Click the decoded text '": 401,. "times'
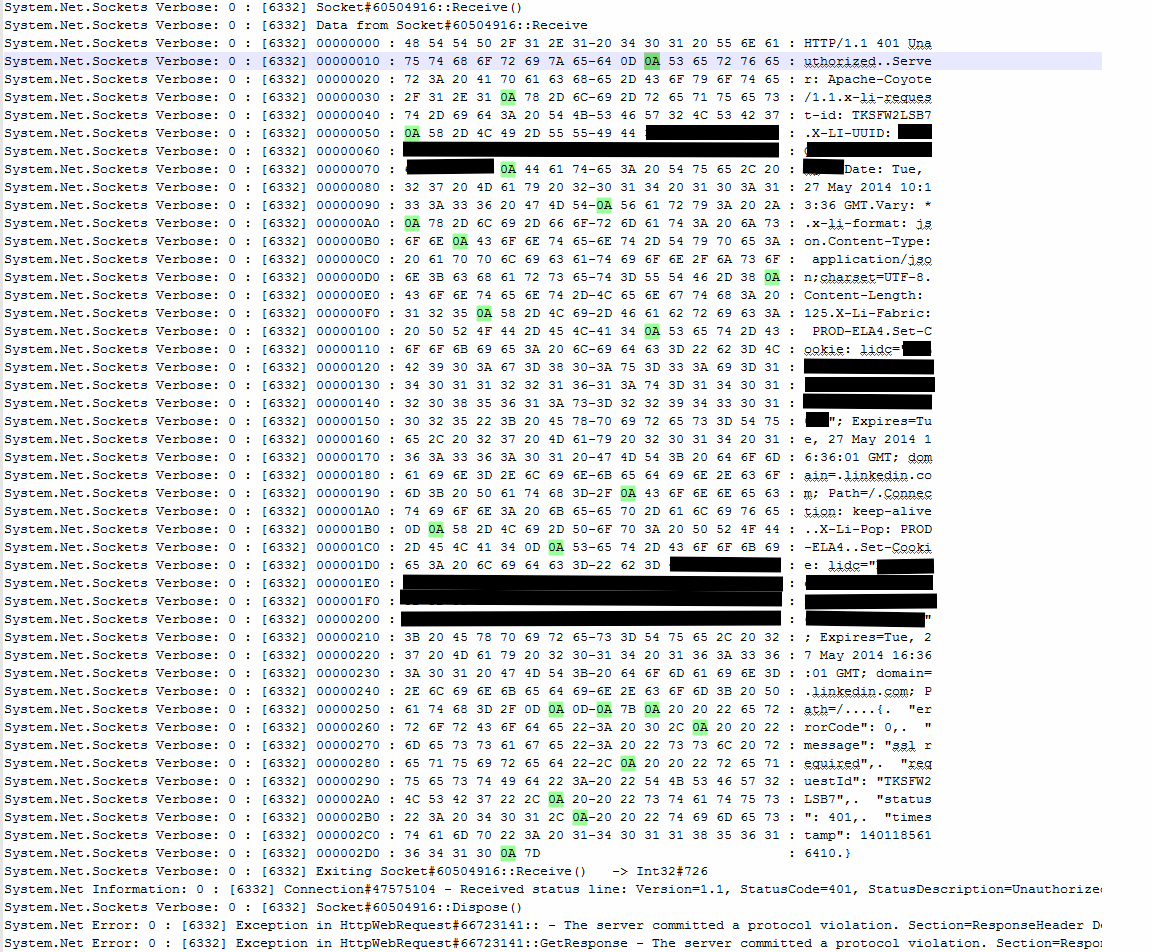The width and height of the screenshot is (1152, 952). tap(867, 817)
